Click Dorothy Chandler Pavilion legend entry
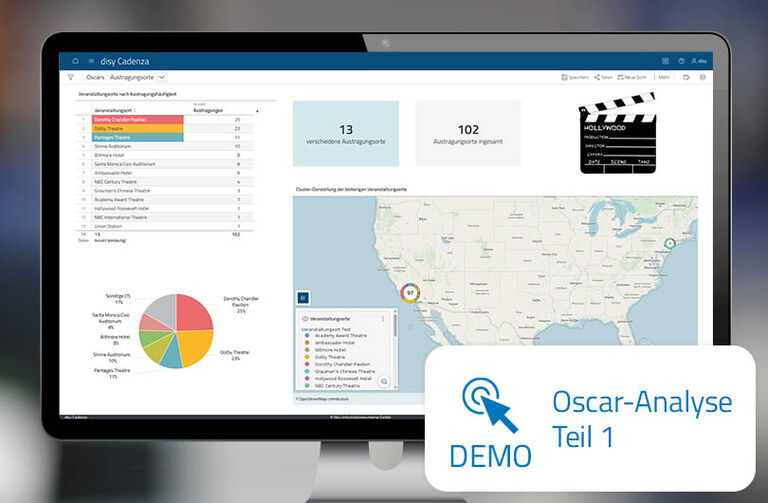 337,364
